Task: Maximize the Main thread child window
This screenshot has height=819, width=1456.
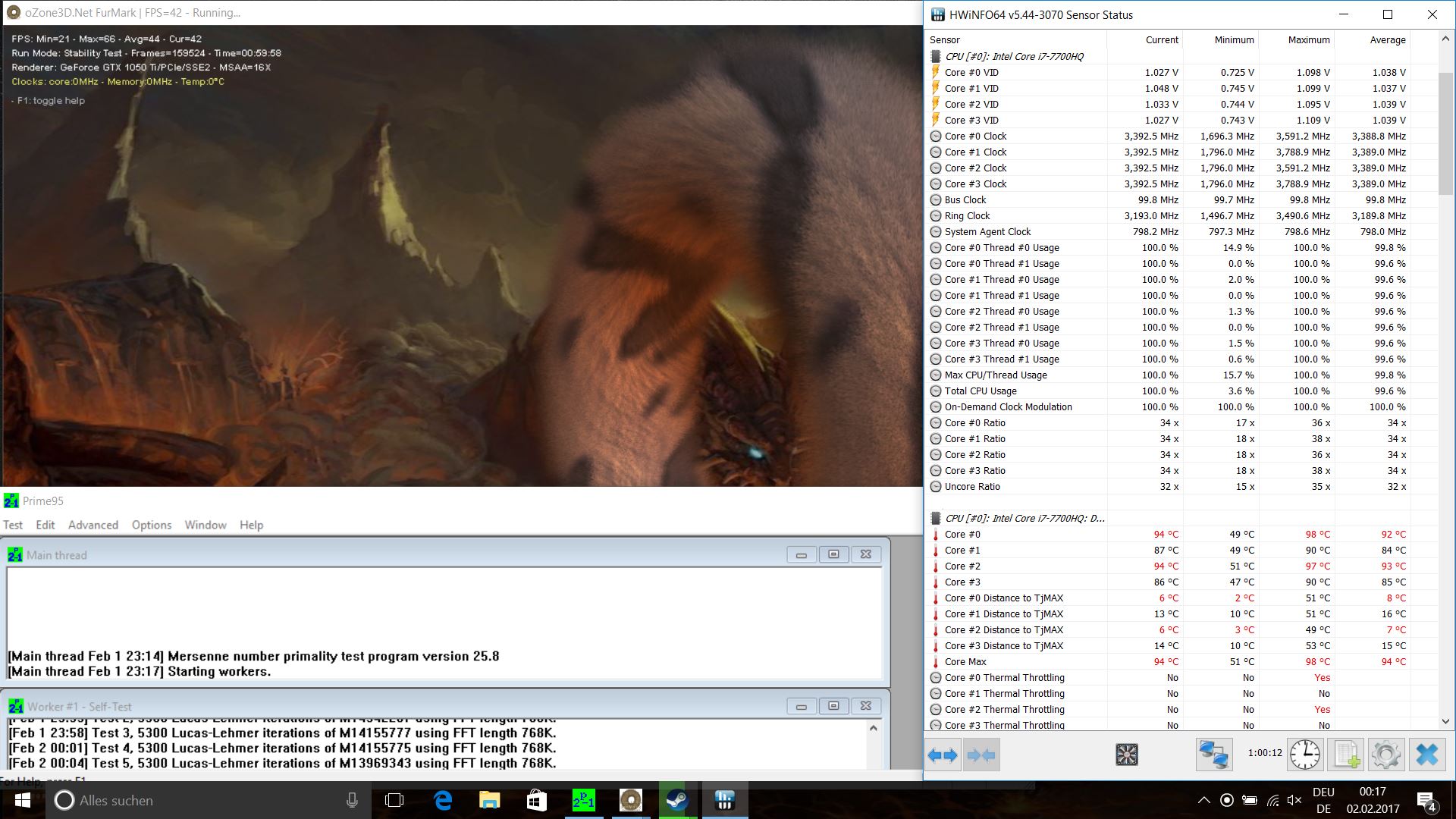Action: tap(833, 554)
